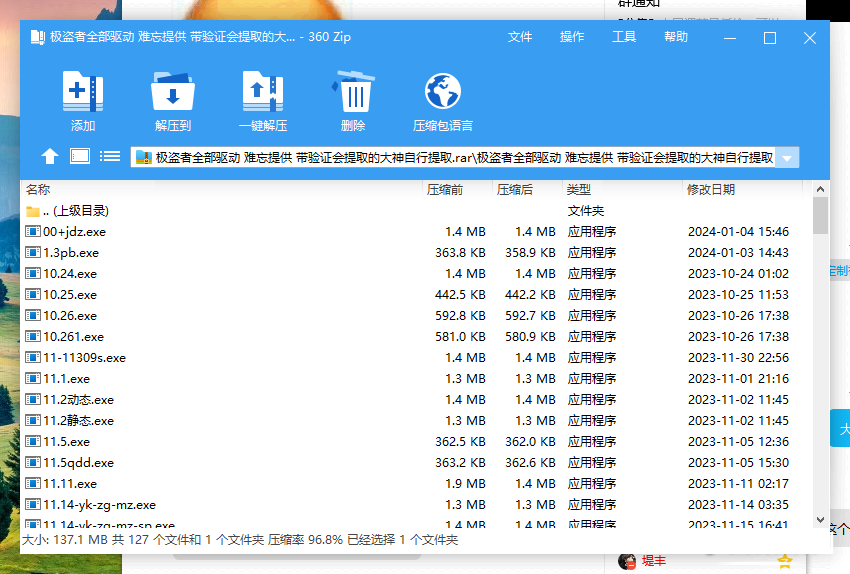
Task: Click the file icon of 11.5qdd.exe
Action: point(33,462)
